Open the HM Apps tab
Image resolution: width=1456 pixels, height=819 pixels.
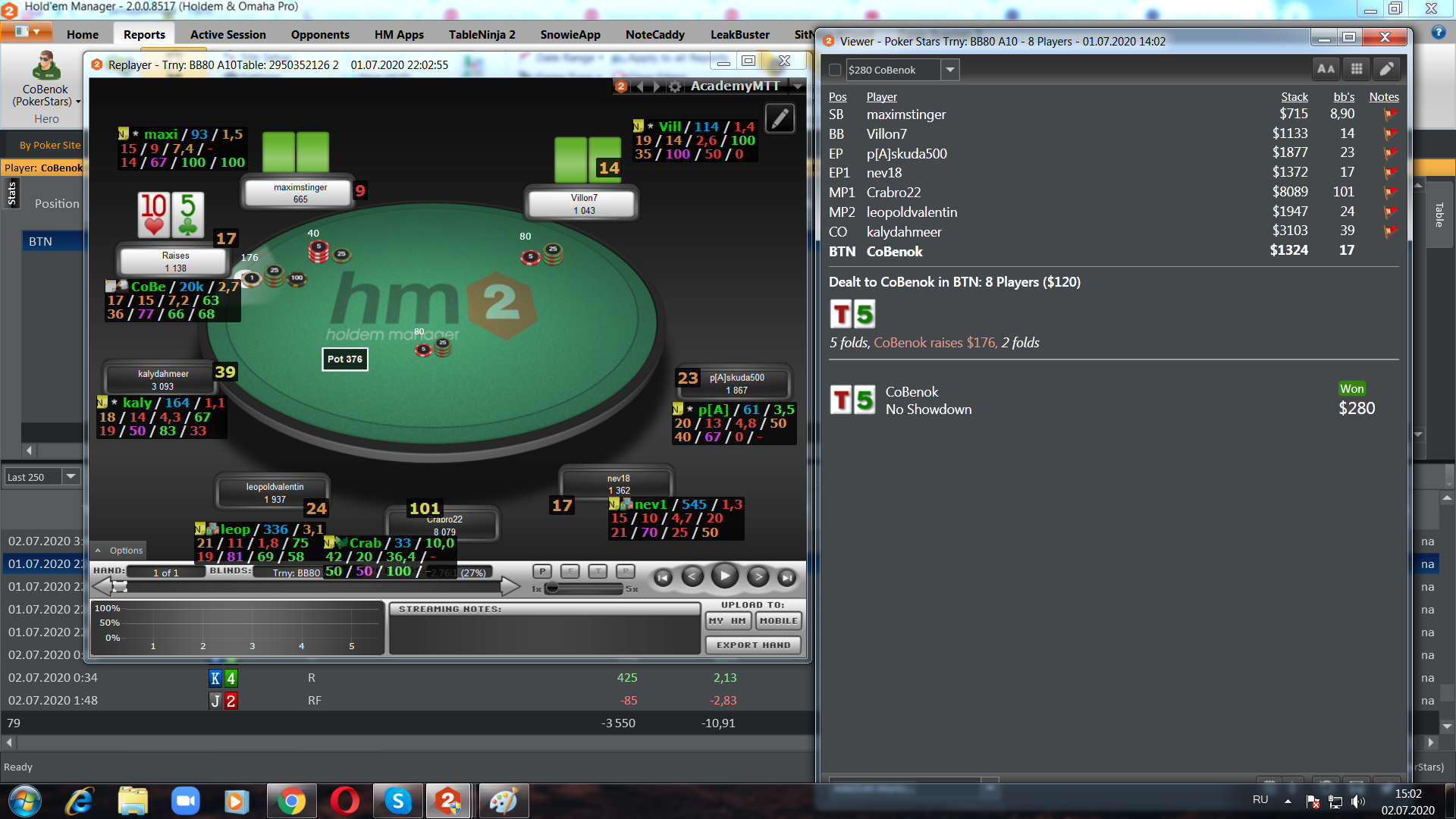(x=399, y=34)
